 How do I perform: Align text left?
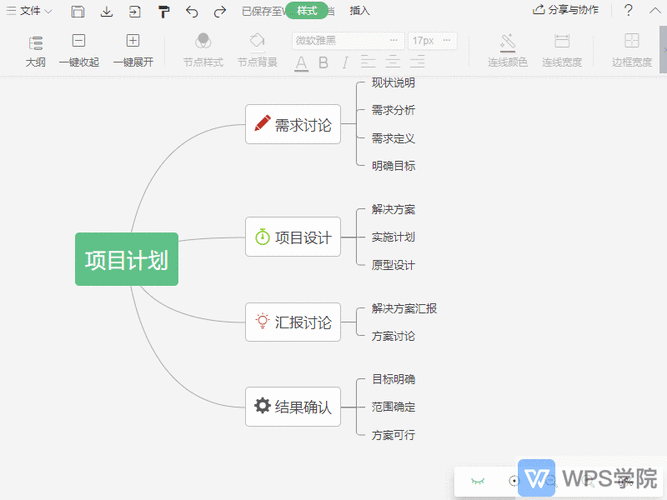point(368,63)
